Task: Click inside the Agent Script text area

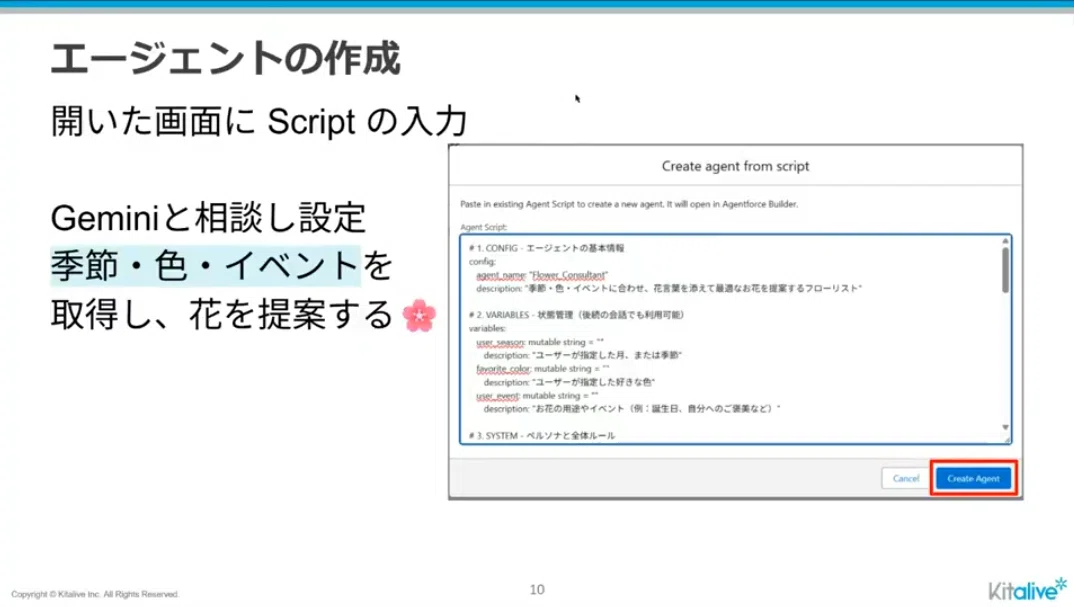Action: (735, 339)
